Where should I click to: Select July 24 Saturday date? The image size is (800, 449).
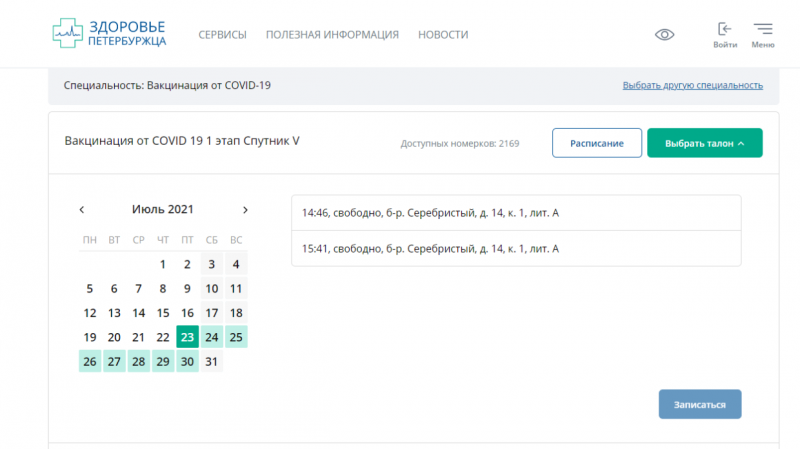click(x=211, y=337)
